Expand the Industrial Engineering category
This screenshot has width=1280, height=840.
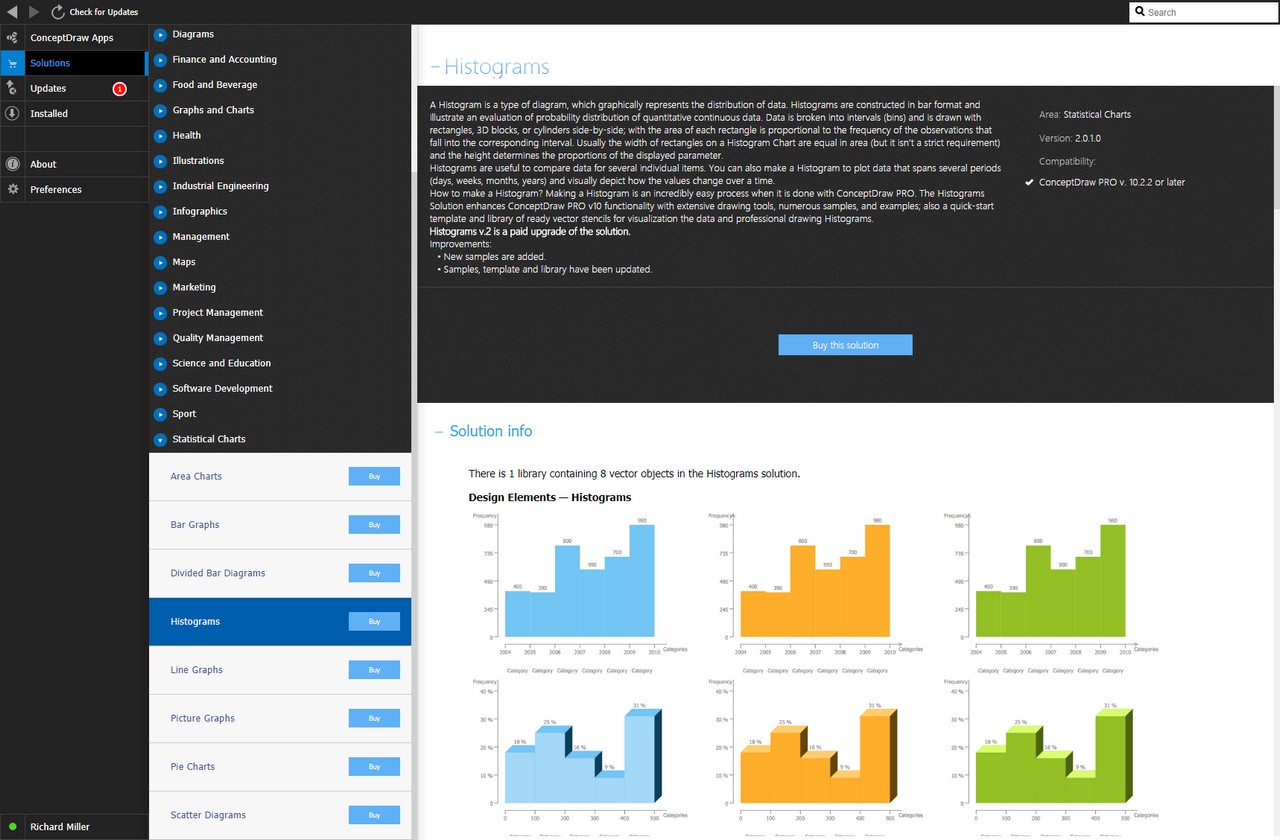pos(160,186)
